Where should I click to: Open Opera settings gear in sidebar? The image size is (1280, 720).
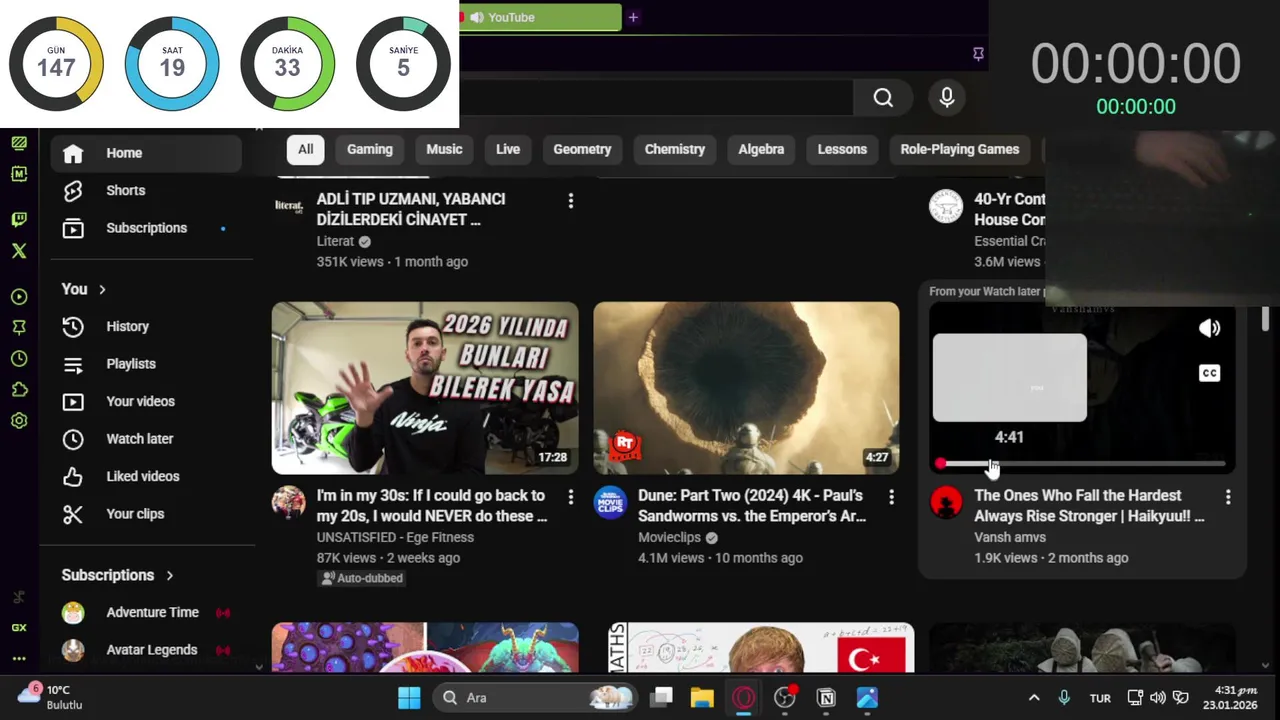tap(19, 421)
